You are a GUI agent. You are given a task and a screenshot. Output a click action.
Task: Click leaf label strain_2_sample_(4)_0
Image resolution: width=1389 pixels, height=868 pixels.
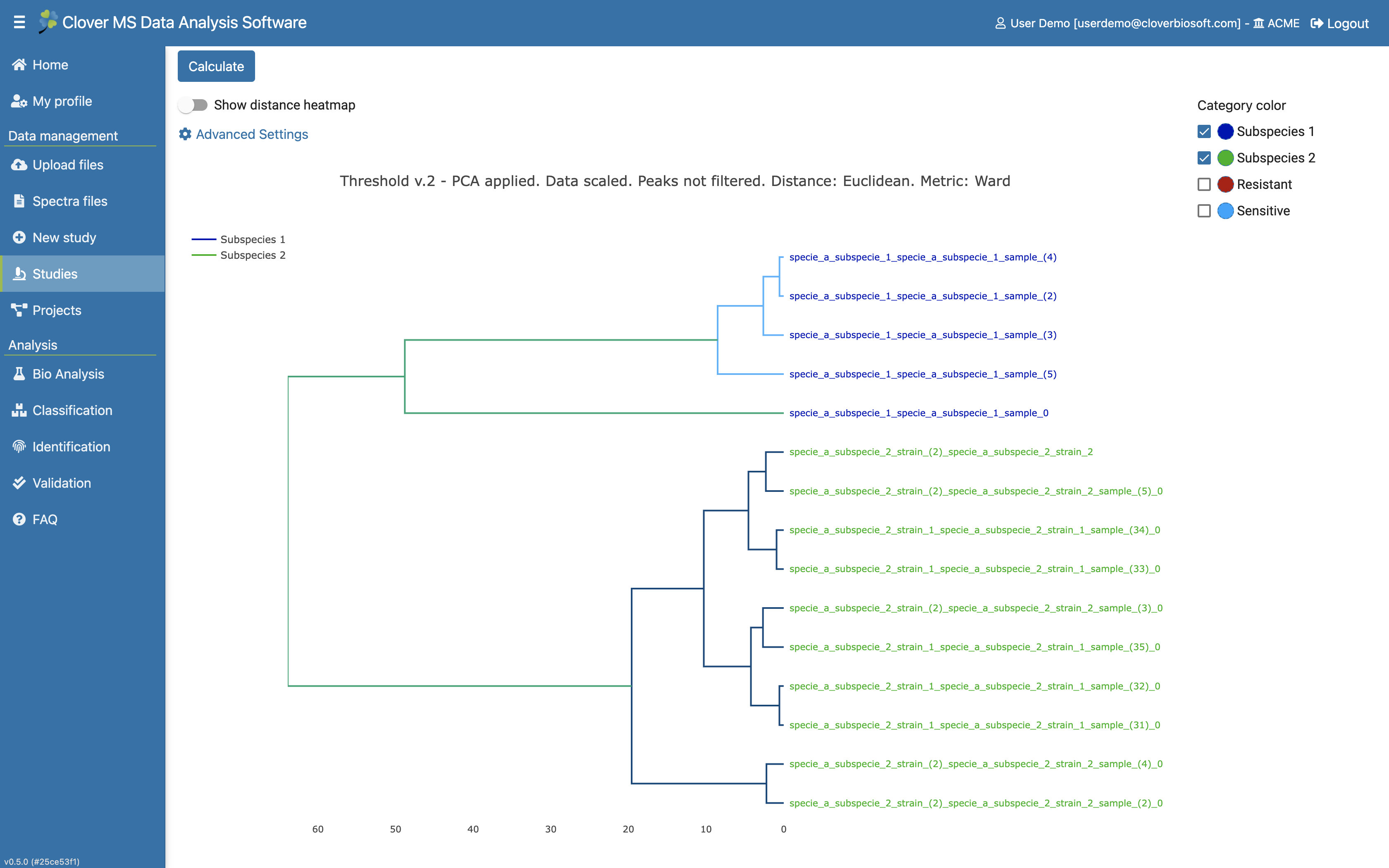pos(976,764)
